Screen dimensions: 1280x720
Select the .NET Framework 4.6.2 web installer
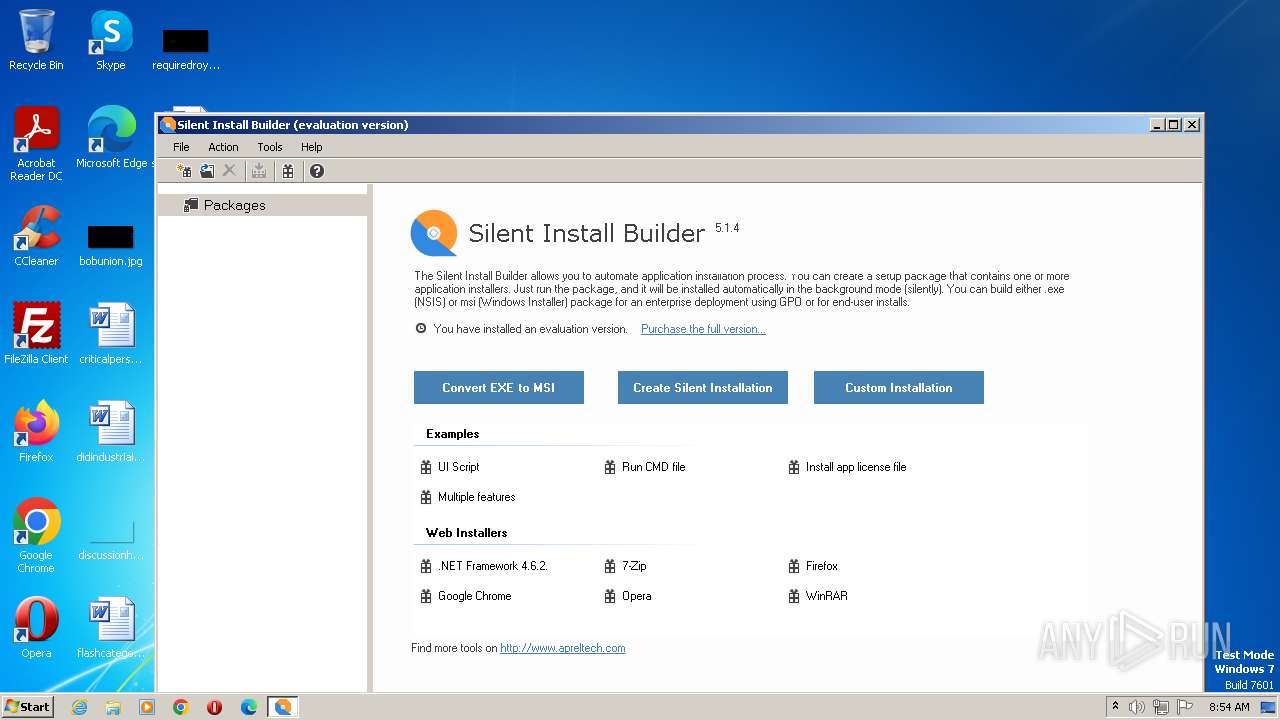click(x=484, y=566)
